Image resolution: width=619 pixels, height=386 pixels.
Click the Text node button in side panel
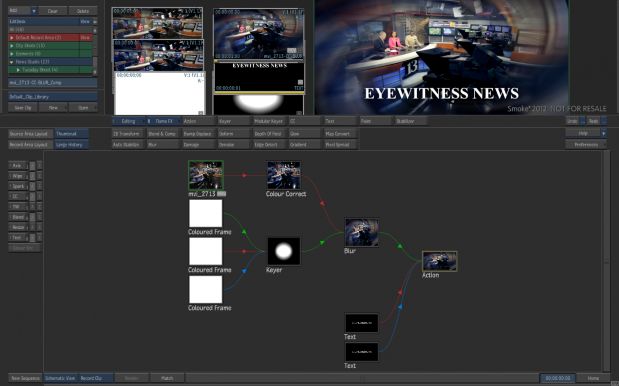tap(18, 238)
